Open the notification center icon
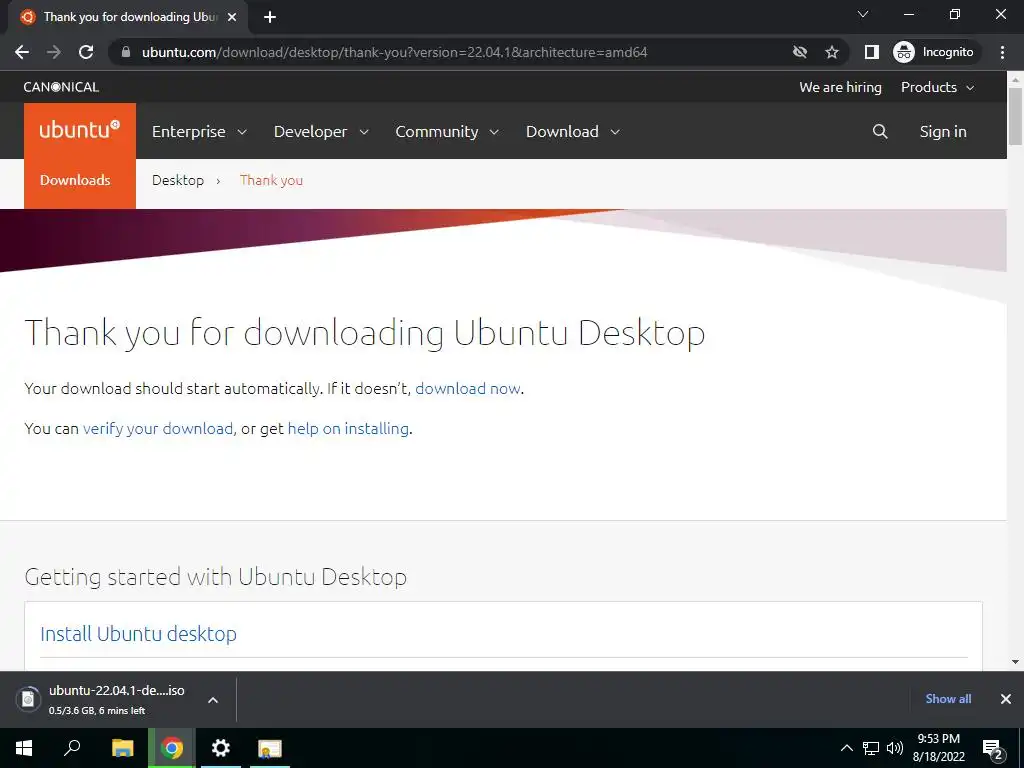This screenshot has width=1024, height=768. pos(993,750)
